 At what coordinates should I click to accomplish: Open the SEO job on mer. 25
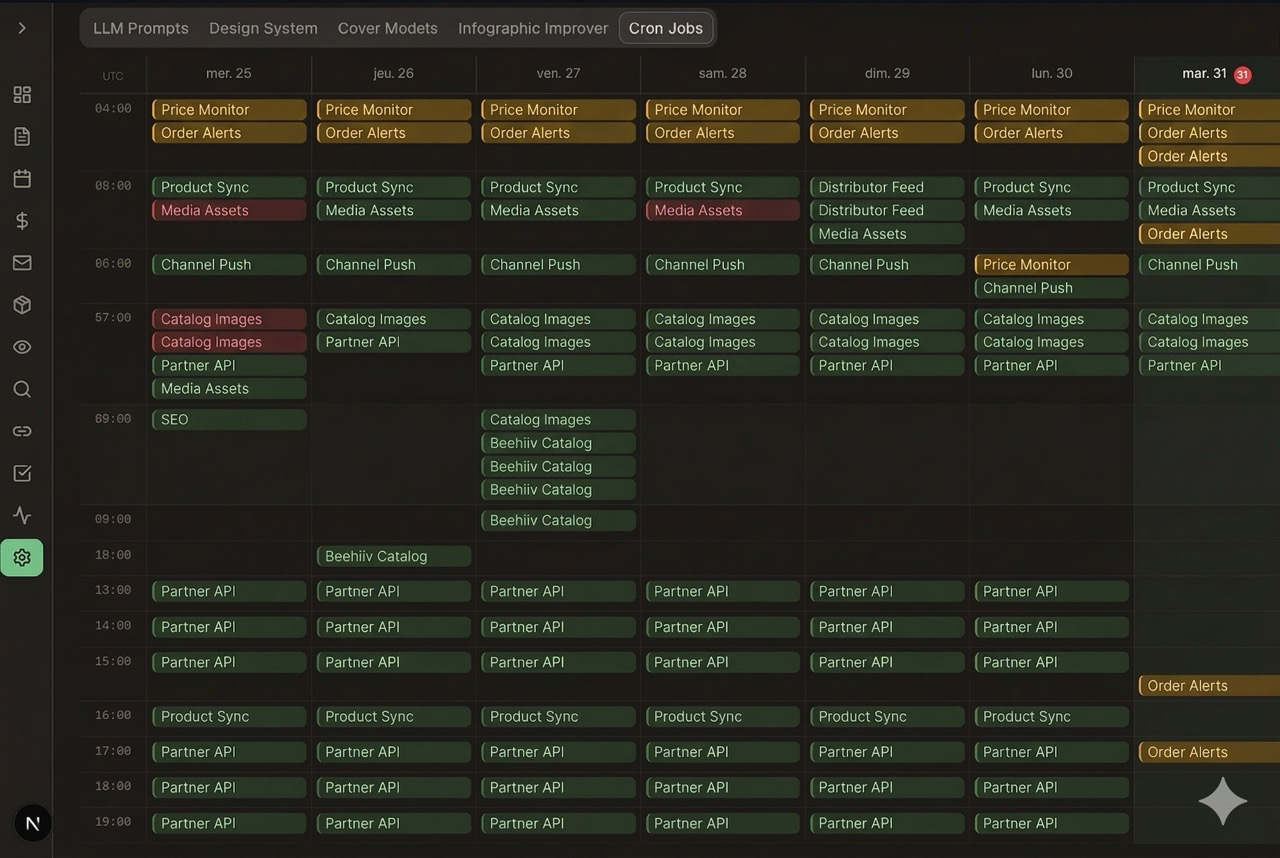[229, 420]
